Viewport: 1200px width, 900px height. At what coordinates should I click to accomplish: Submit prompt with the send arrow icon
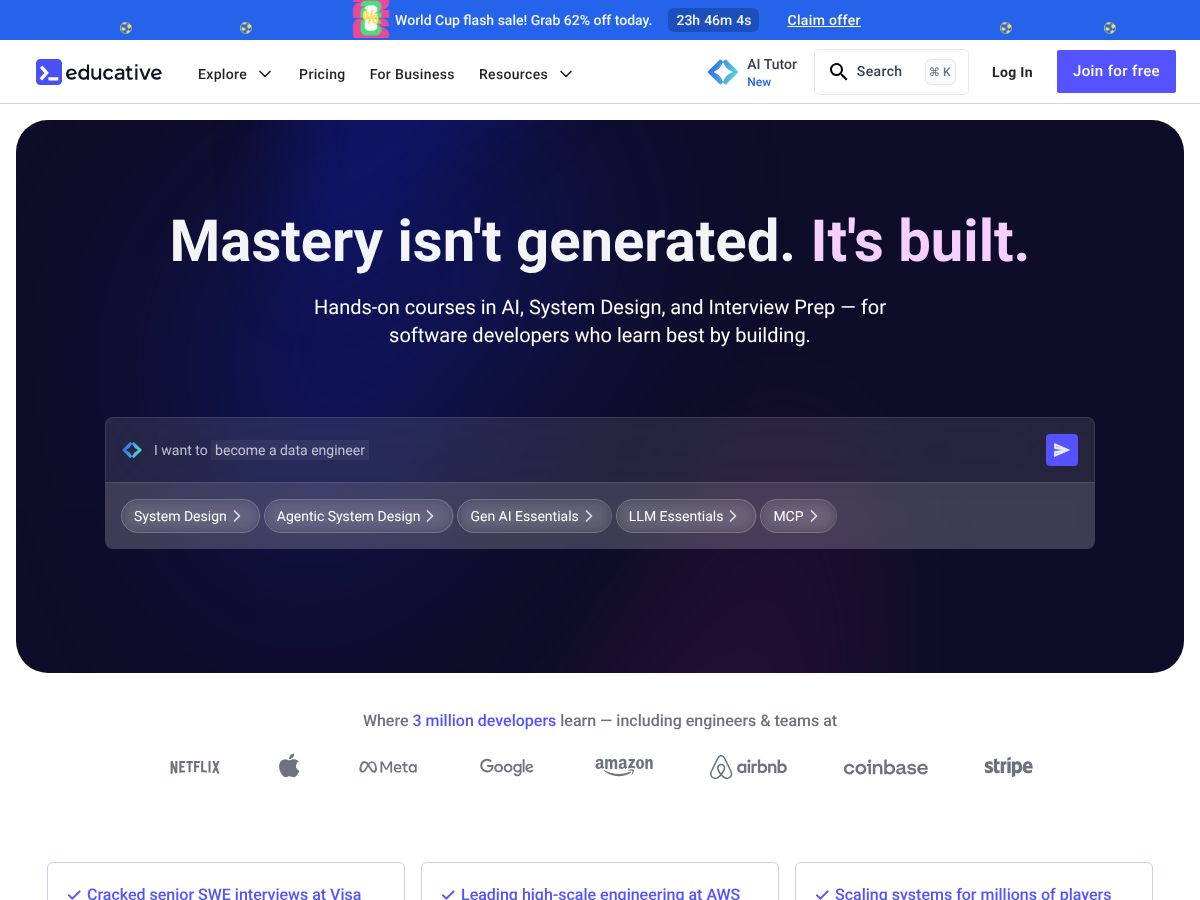(1062, 450)
